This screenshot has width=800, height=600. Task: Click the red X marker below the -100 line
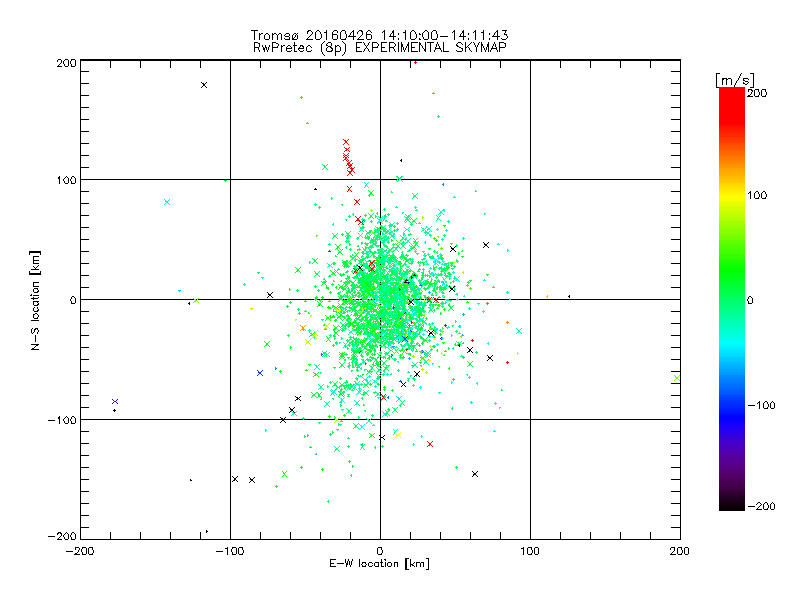(430, 444)
